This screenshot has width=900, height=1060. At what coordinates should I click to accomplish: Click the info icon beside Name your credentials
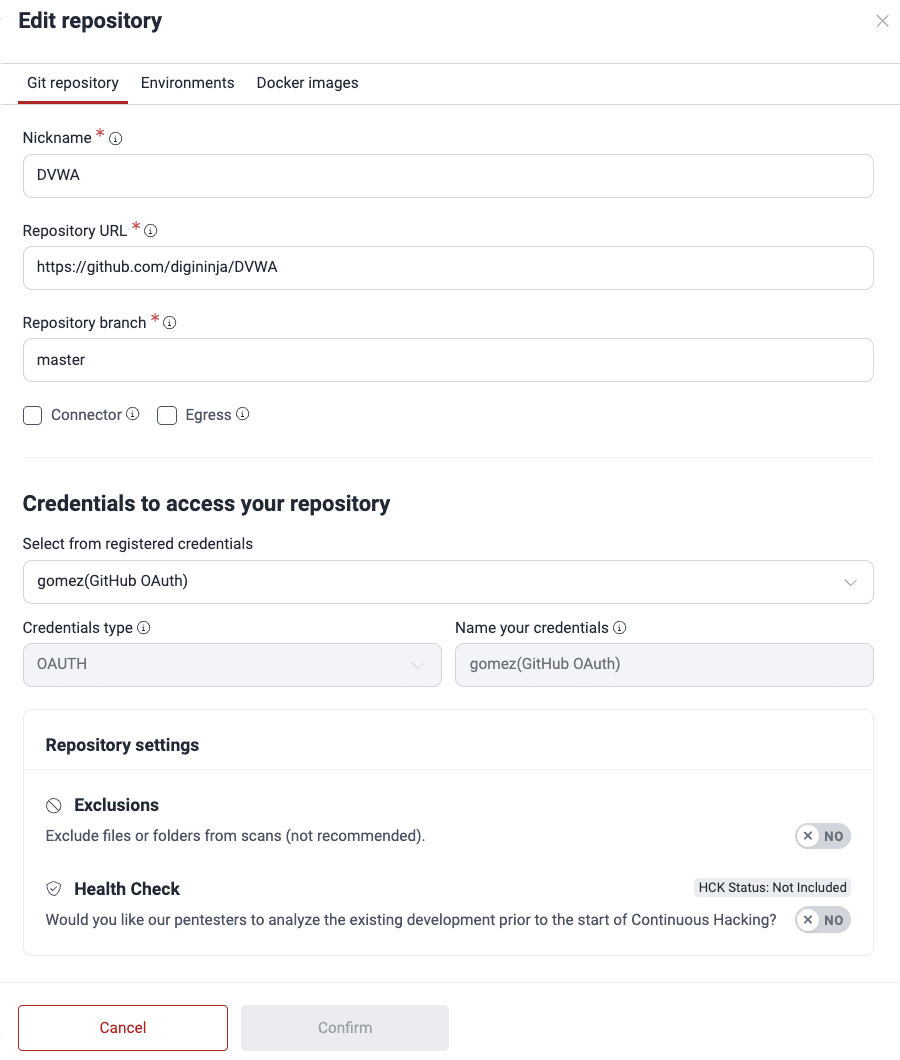coord(620,628)
